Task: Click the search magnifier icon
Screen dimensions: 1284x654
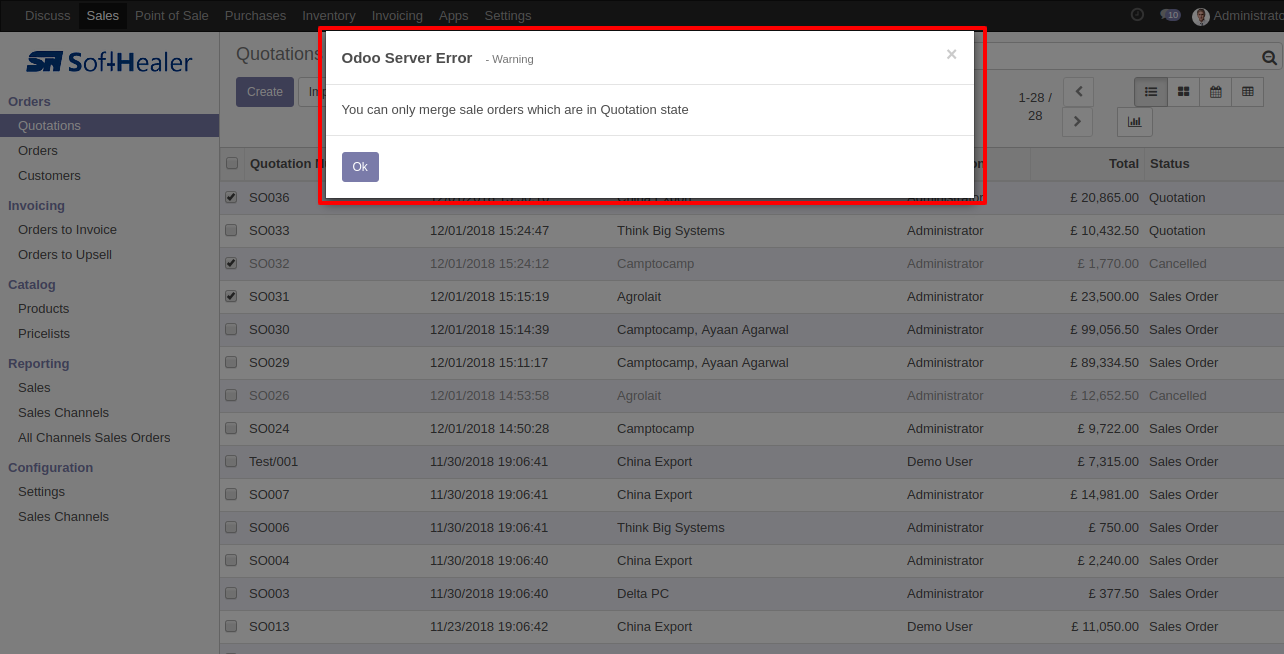Action: [x=1269, y=58]
